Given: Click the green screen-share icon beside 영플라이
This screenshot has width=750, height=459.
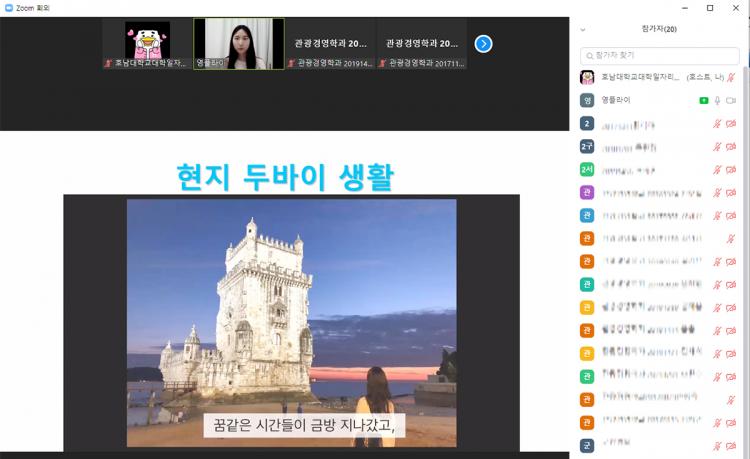Looking at the screenshot, I should [704, 100].
